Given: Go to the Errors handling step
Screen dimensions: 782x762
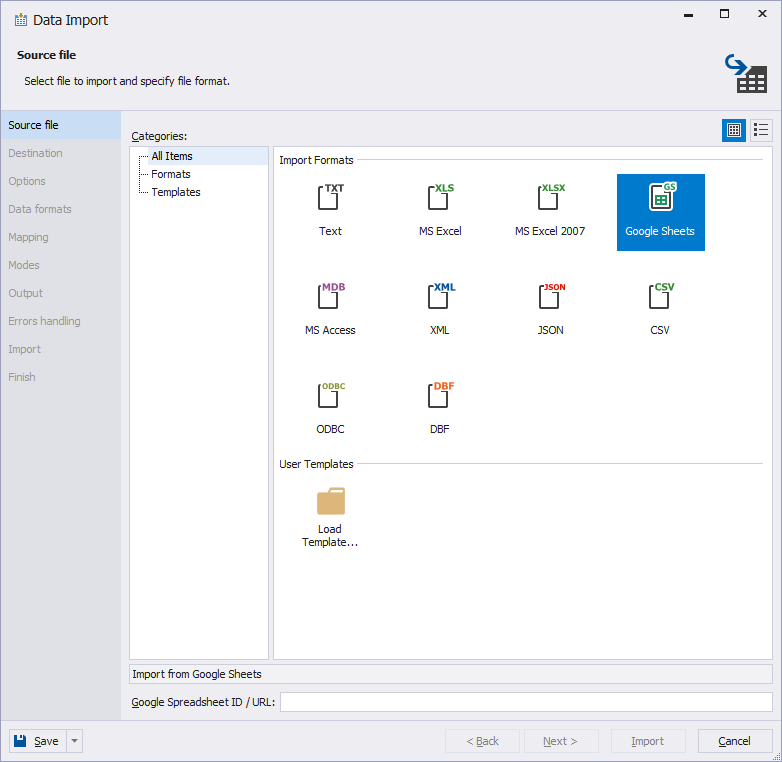Looking at the screenshot, I should [60, 321].
